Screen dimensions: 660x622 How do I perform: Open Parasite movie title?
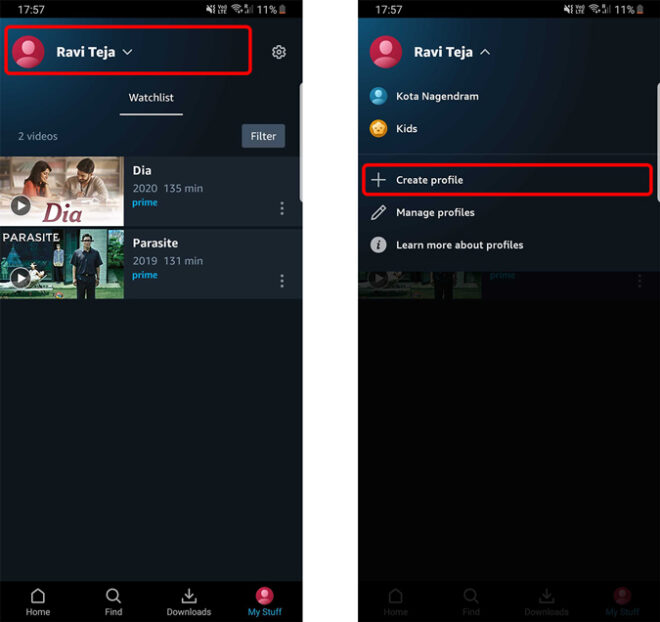[155, 243]
